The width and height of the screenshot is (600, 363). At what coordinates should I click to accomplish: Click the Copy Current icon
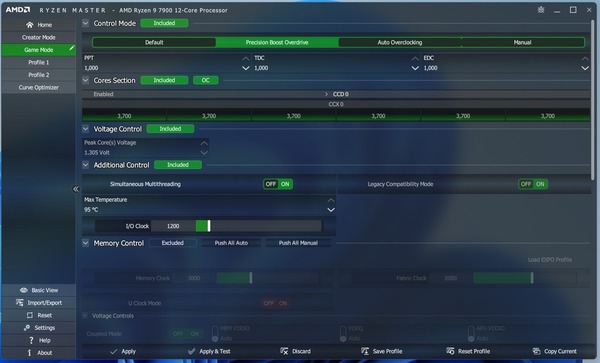point(536,351)
